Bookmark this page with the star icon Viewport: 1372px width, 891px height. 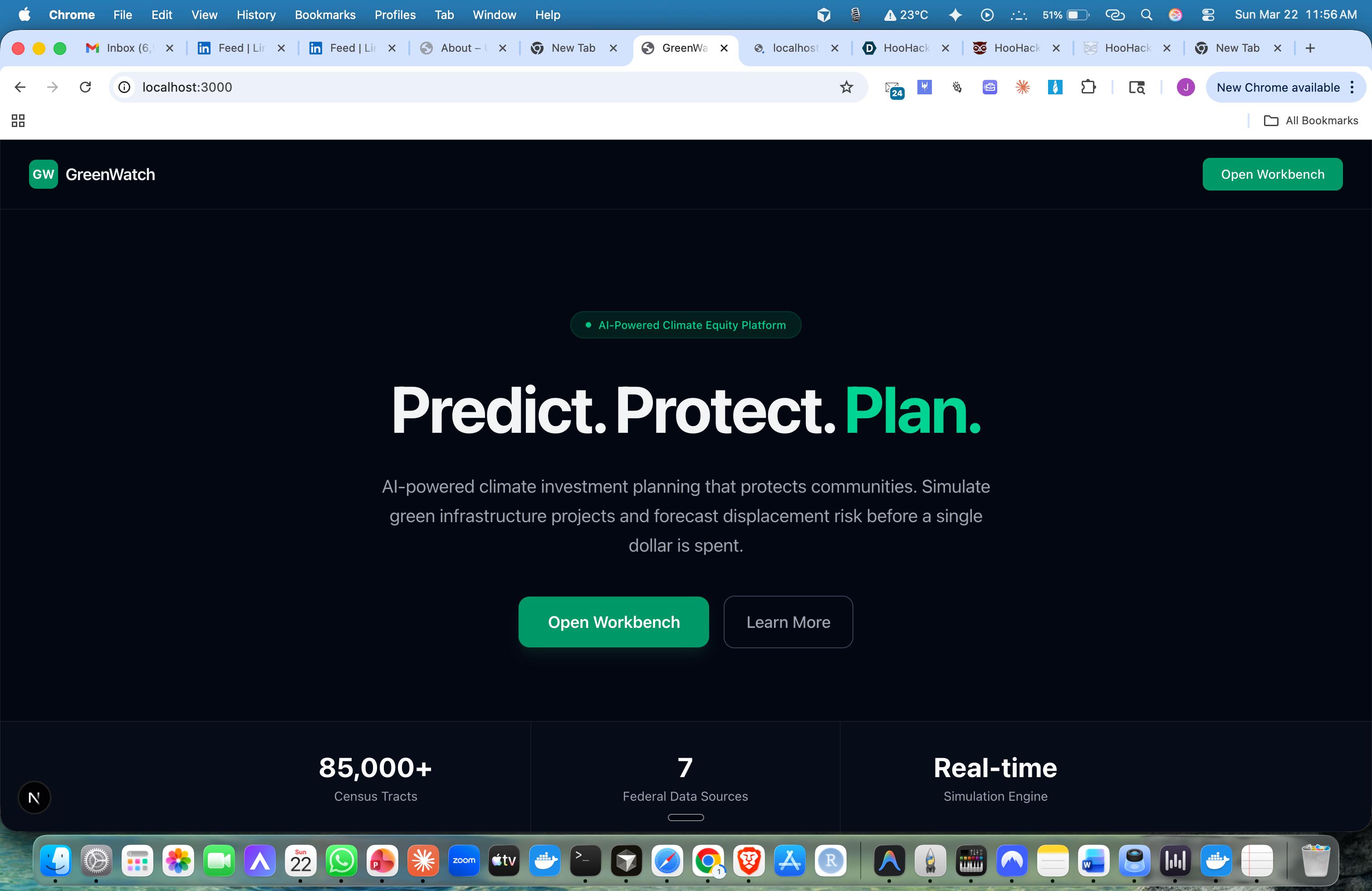coord(846,87)
